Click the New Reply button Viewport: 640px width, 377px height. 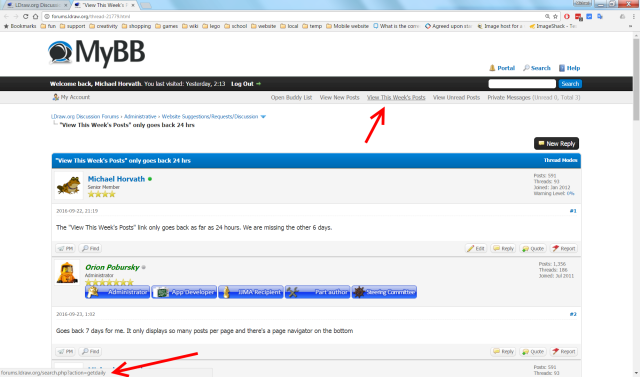(x=556, y=144)
